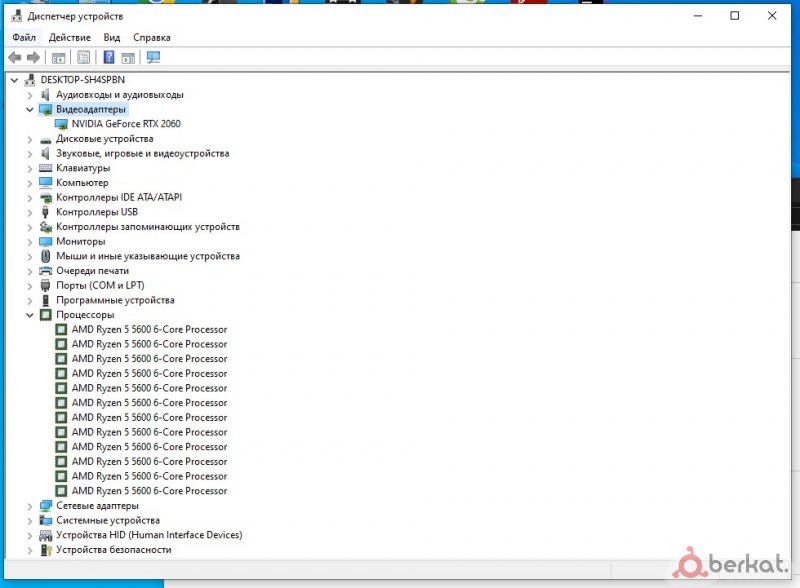Click the Forward arrow toolbar icon
Screen dimensions: 800x588
(x=33, y=58)
